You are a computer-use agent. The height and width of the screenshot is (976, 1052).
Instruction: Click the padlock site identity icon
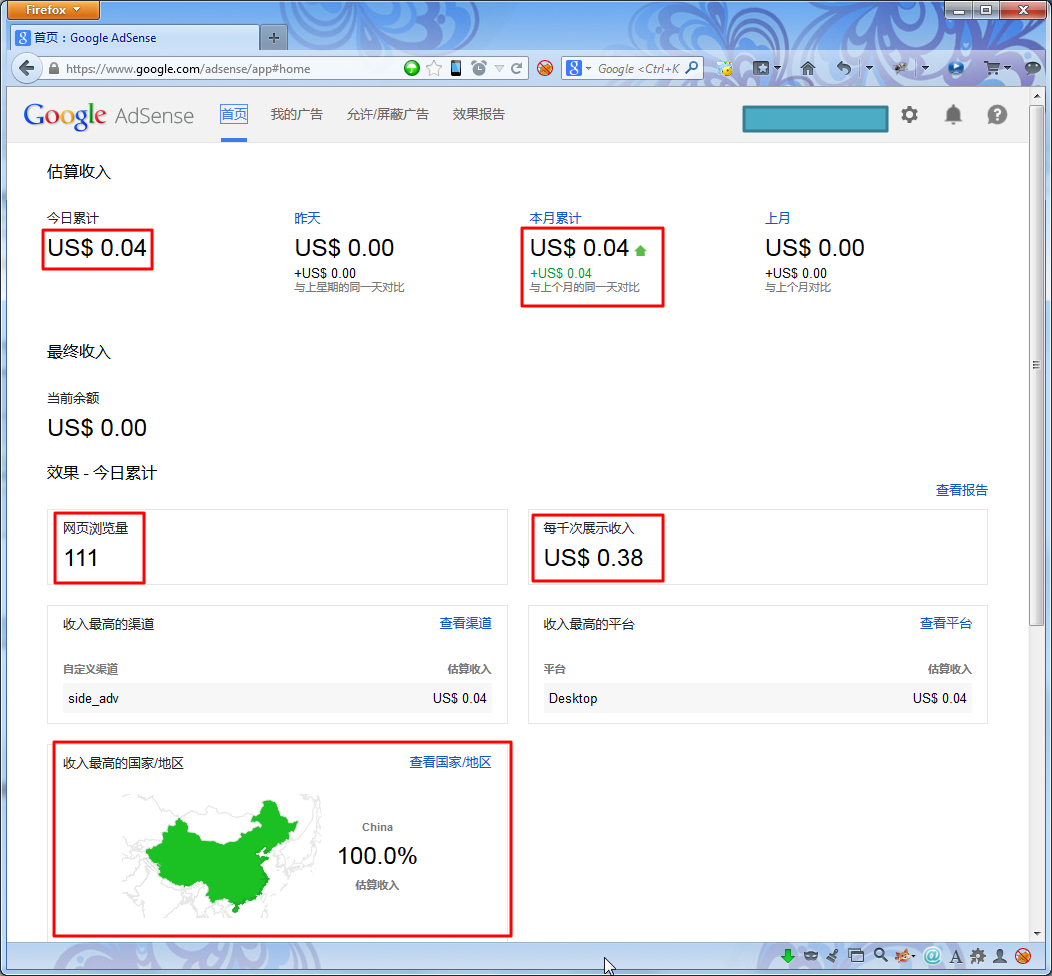click(x=54, y=68)
